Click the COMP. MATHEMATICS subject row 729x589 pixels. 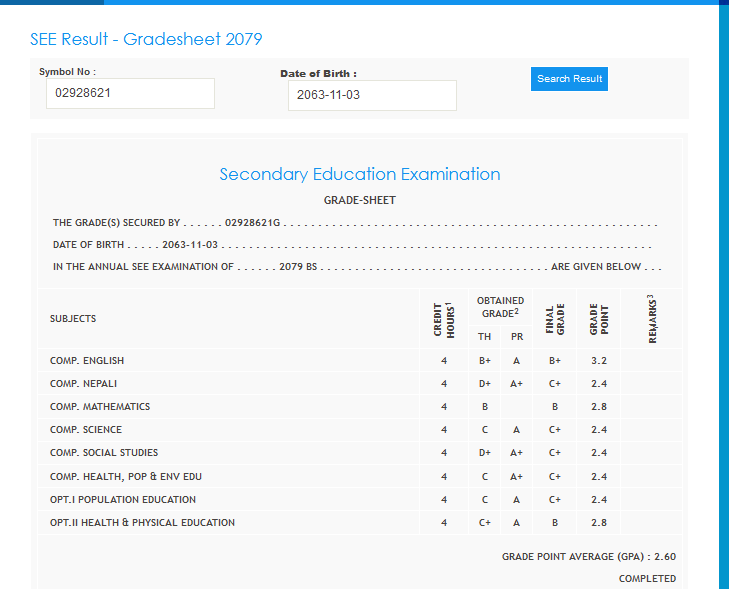pos(100,407)
